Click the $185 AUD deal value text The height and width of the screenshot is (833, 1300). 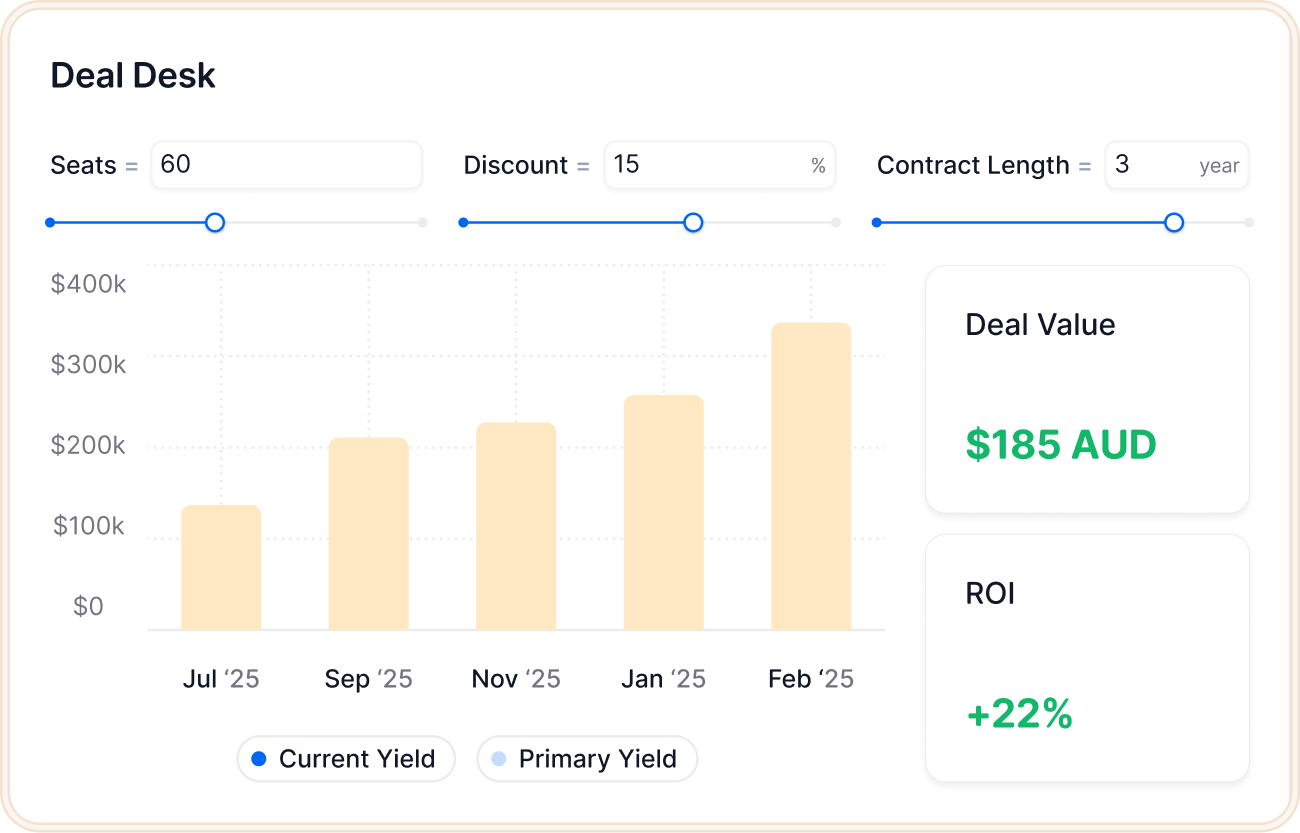pos(1060,446)
